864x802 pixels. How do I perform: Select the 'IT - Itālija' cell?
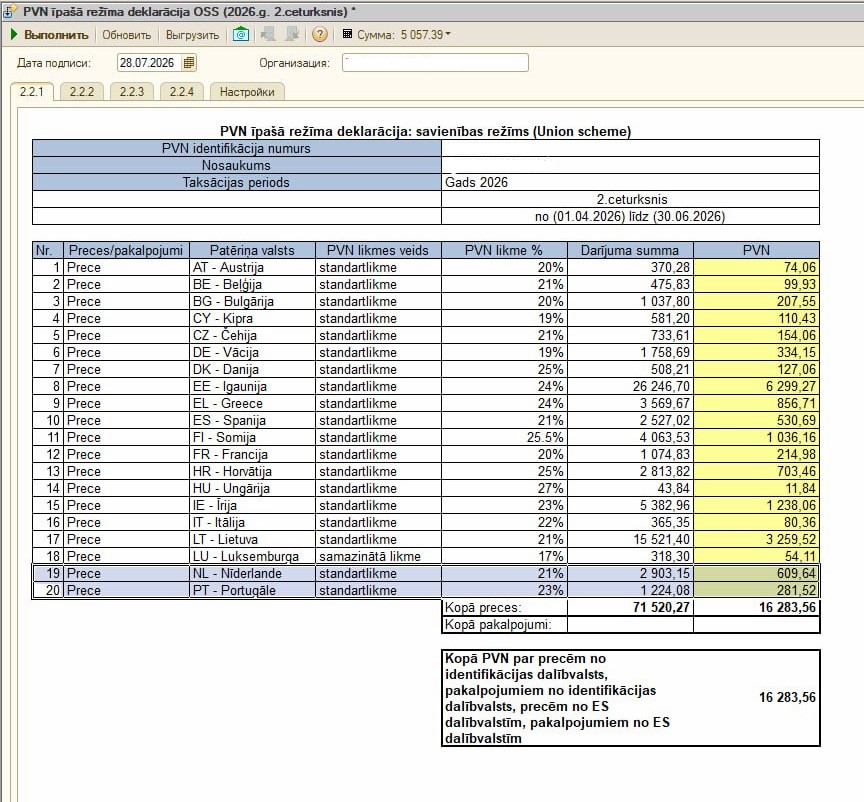coord(252,523)
